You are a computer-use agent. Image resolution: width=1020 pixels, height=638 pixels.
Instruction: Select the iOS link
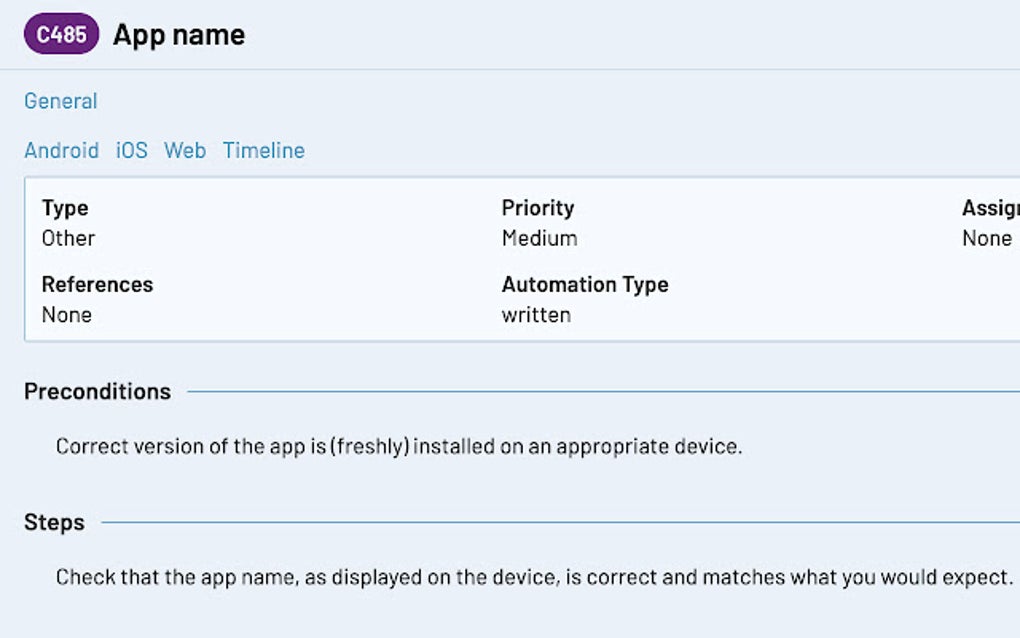131,150
